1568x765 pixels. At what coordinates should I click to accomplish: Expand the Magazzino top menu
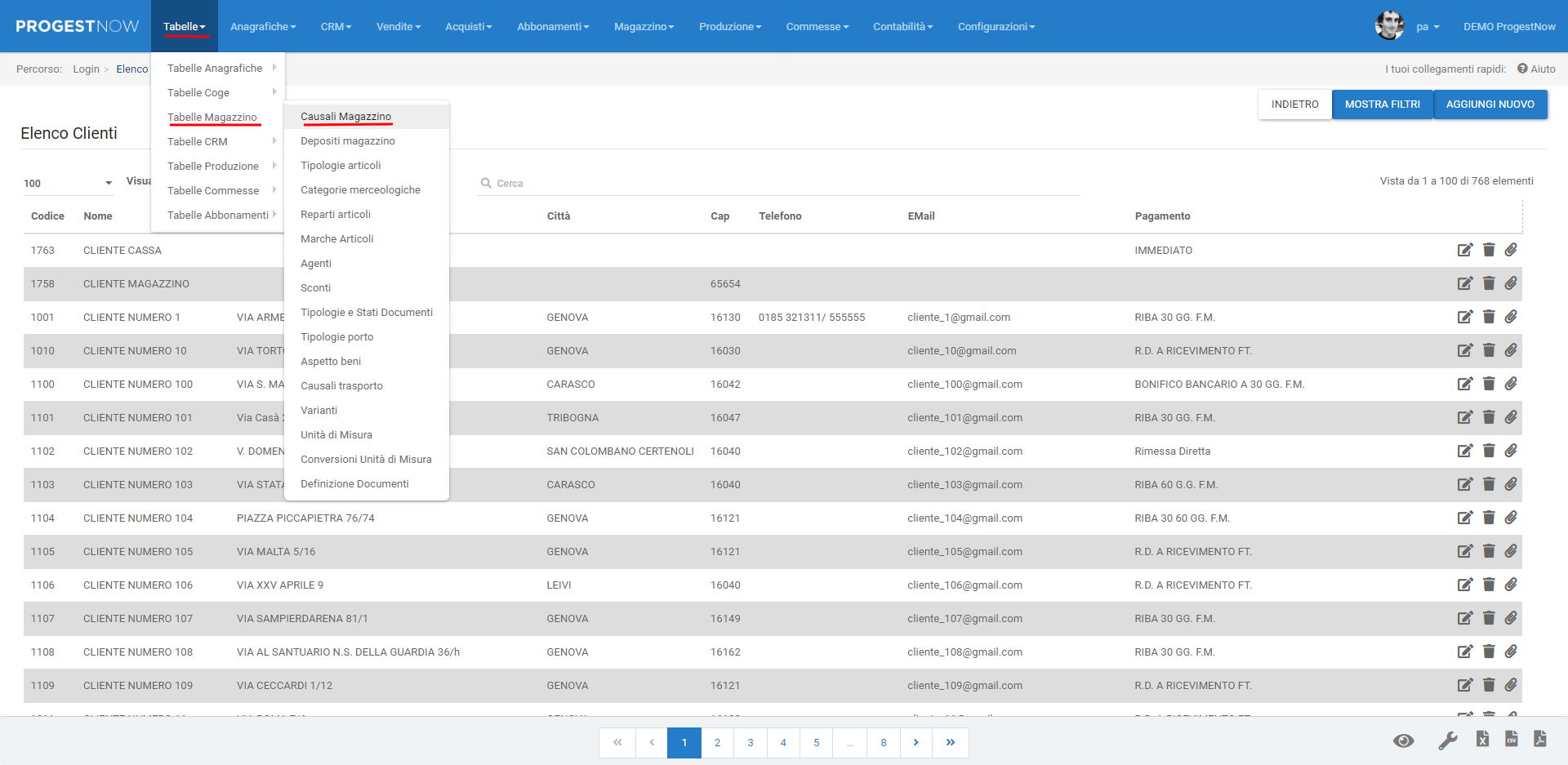click(x=644, y=27)
